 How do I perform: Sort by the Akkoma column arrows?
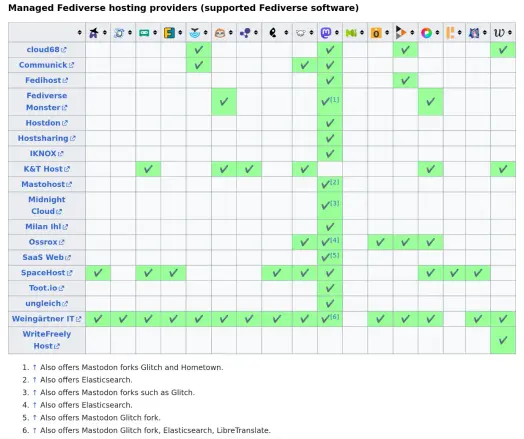105,32
